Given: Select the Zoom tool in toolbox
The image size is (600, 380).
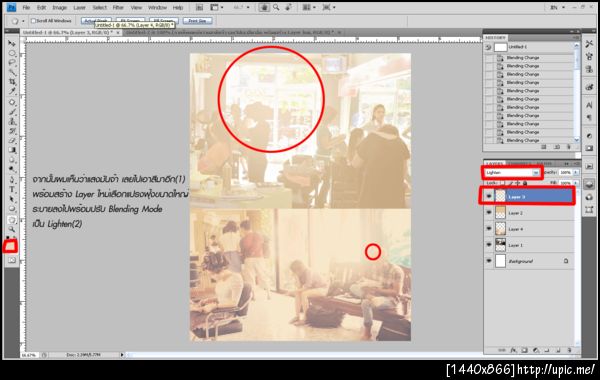Looking at the screenshot, I should 12,230.
